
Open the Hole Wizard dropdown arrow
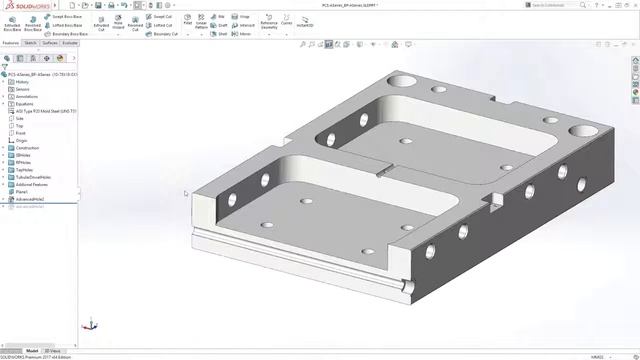118,35
